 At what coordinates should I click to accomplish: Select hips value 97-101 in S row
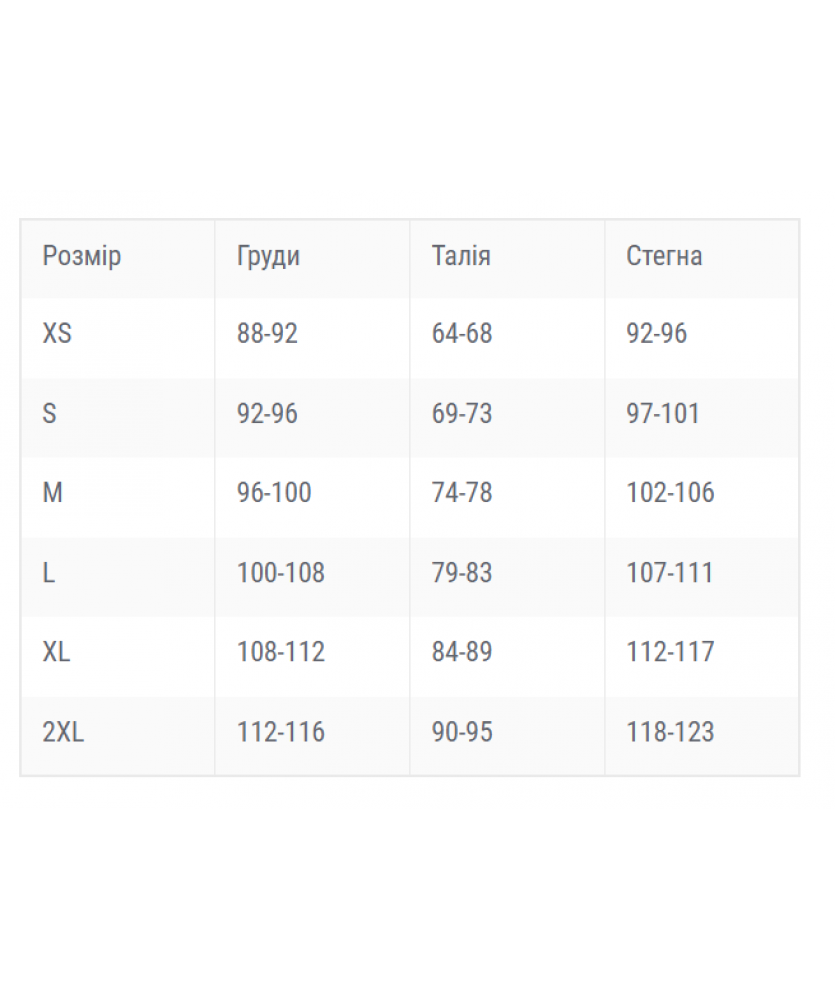pos(663,413)
